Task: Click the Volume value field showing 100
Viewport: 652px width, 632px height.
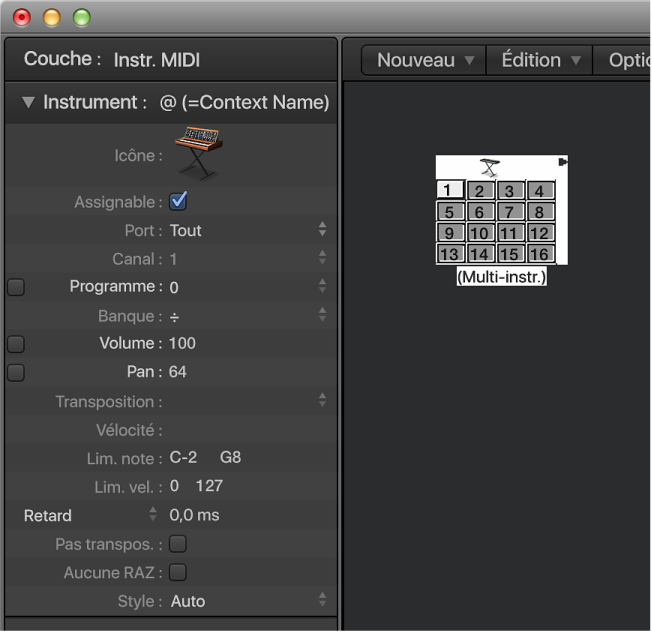Action: tap(183, 343)
